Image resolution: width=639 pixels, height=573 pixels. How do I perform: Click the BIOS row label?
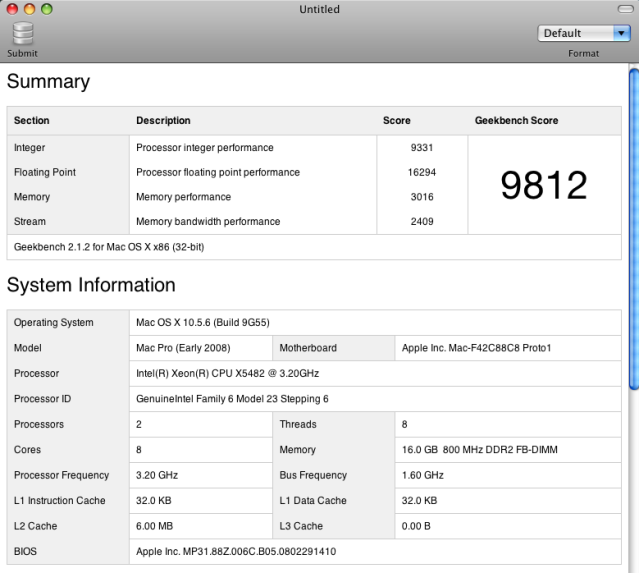pyautogui.click(x=25, y=551)
